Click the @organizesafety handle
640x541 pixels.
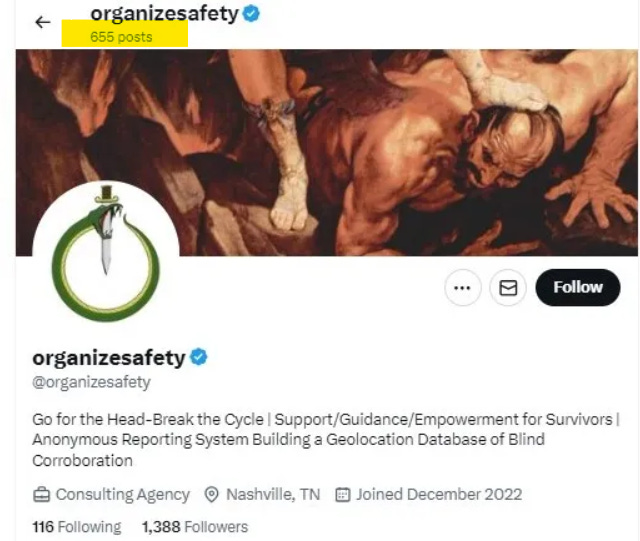(x=91, y=382)
